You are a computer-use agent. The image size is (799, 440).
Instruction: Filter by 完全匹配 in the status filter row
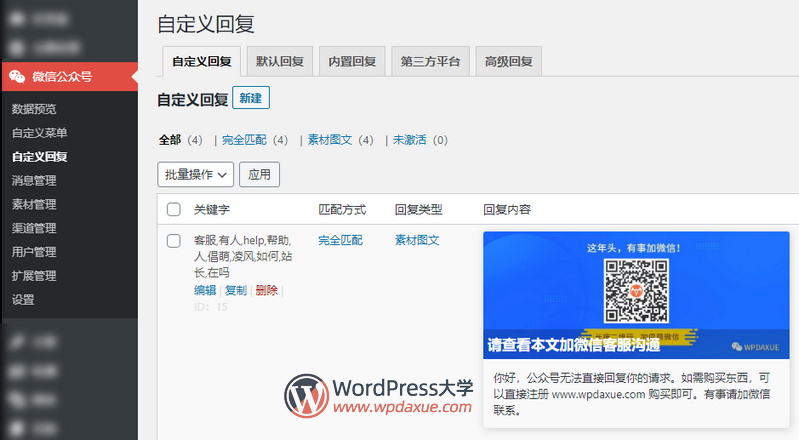pyautogui.click(x=244, y=140)
